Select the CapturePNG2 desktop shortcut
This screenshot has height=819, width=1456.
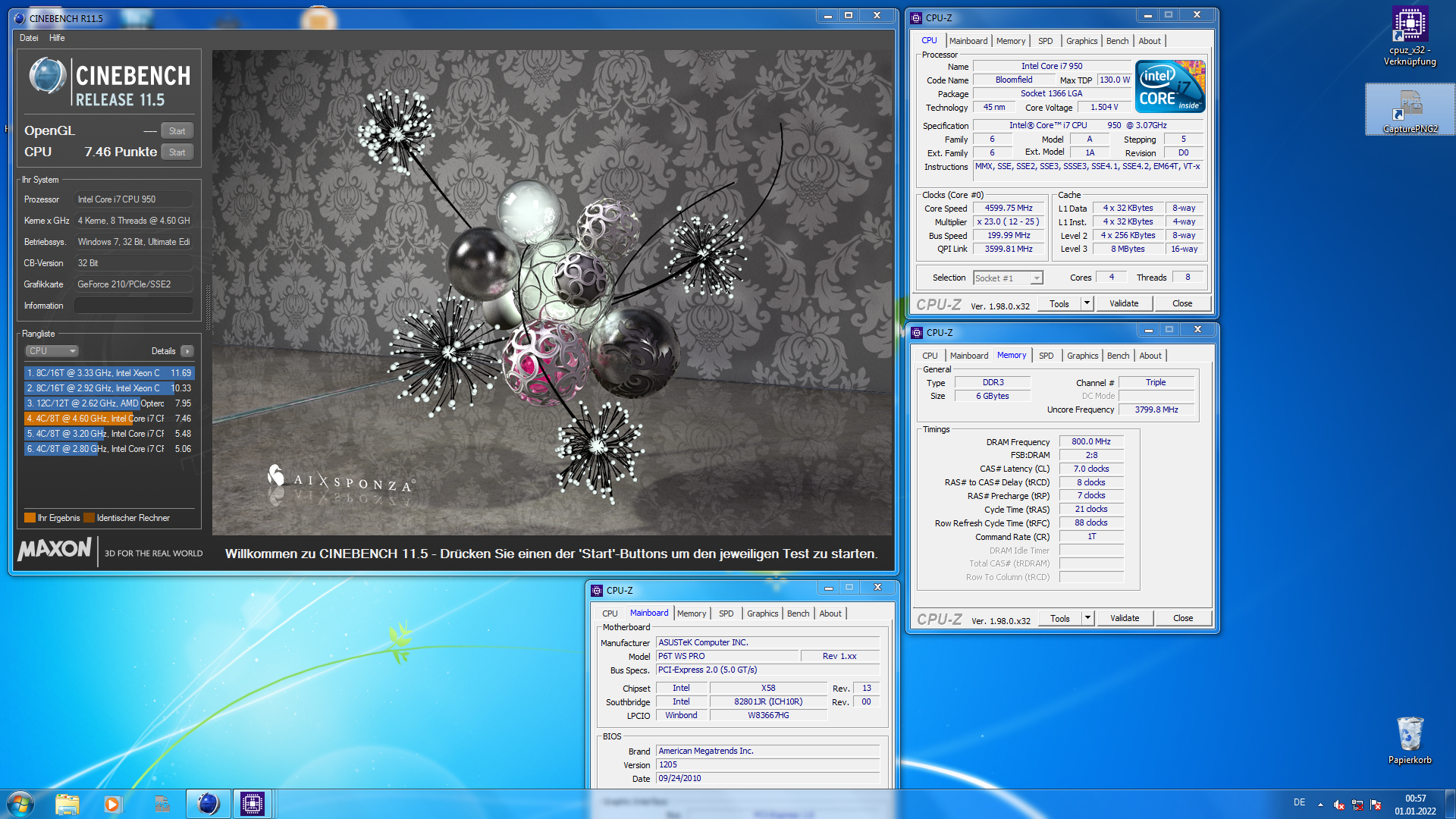click(x=1410, y=110)
